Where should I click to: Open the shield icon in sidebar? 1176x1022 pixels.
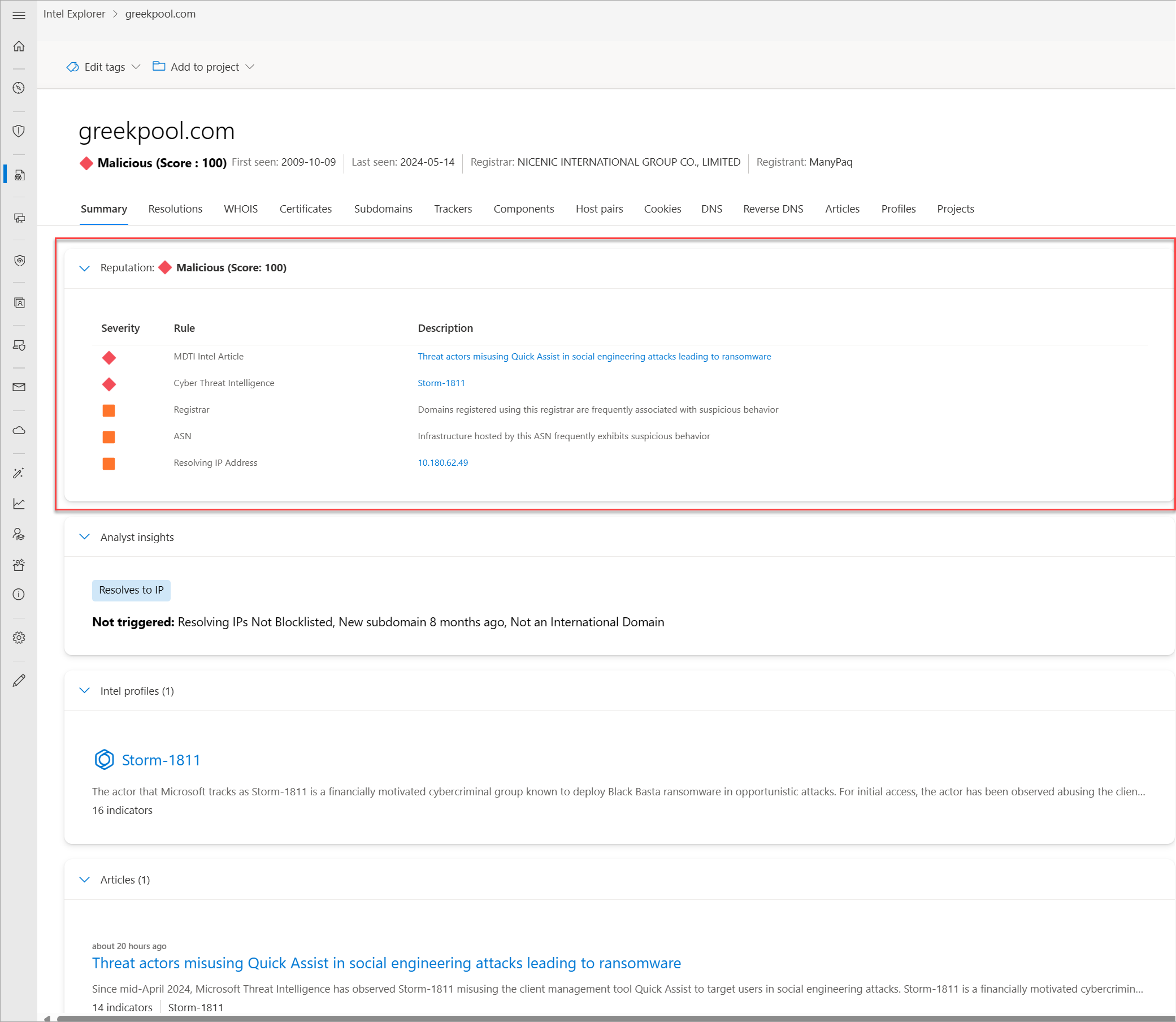[x=19, y=131]
